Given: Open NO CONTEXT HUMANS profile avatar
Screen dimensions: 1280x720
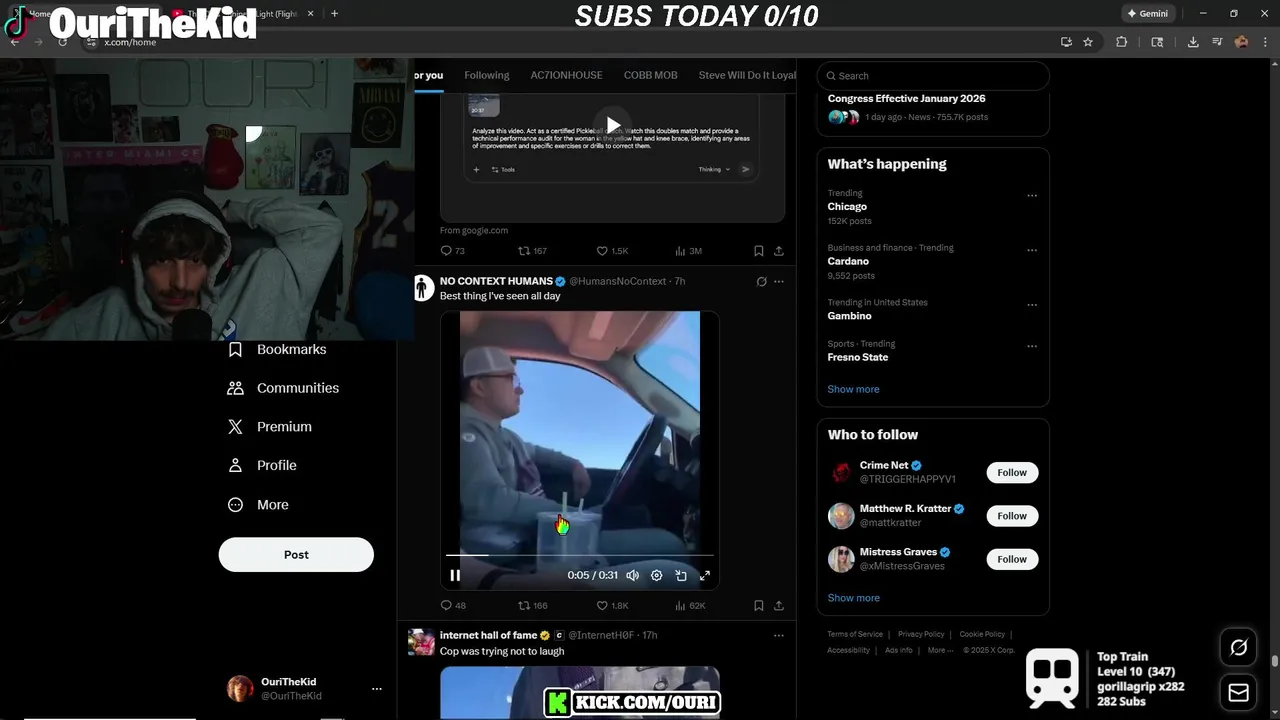Looking at the screenshot, I should [x=423, y=288].
